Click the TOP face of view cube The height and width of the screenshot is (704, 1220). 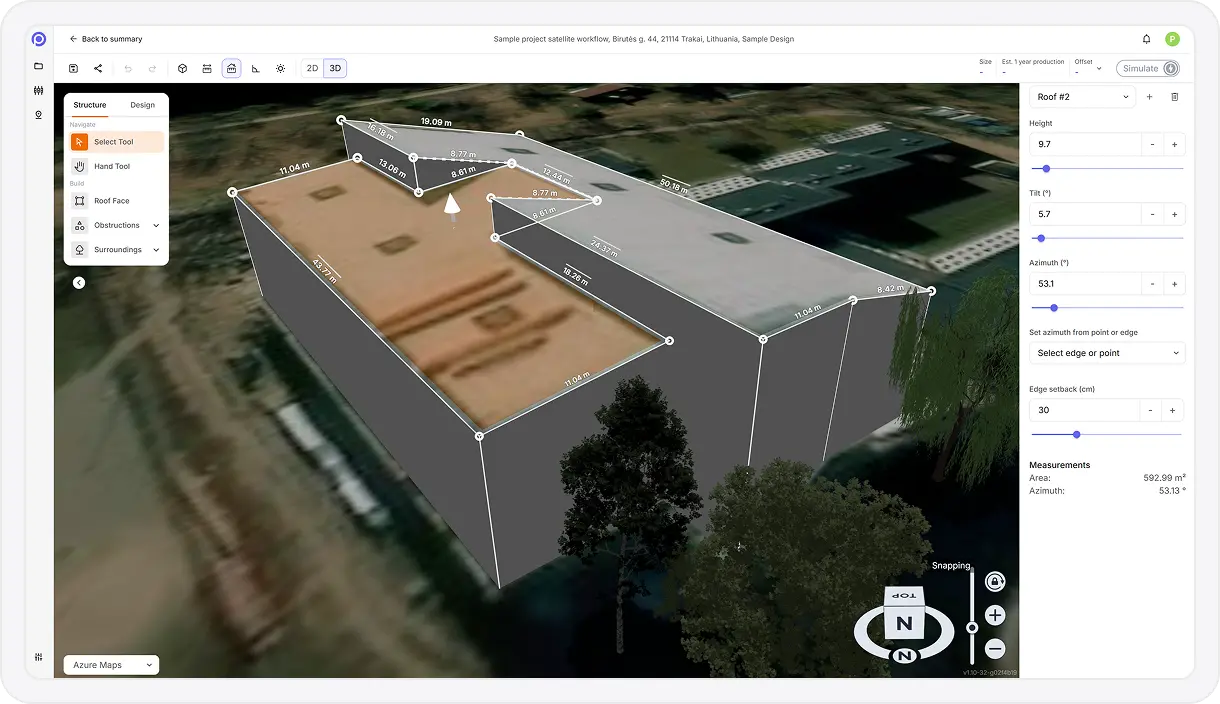click(x=904, y=596)
